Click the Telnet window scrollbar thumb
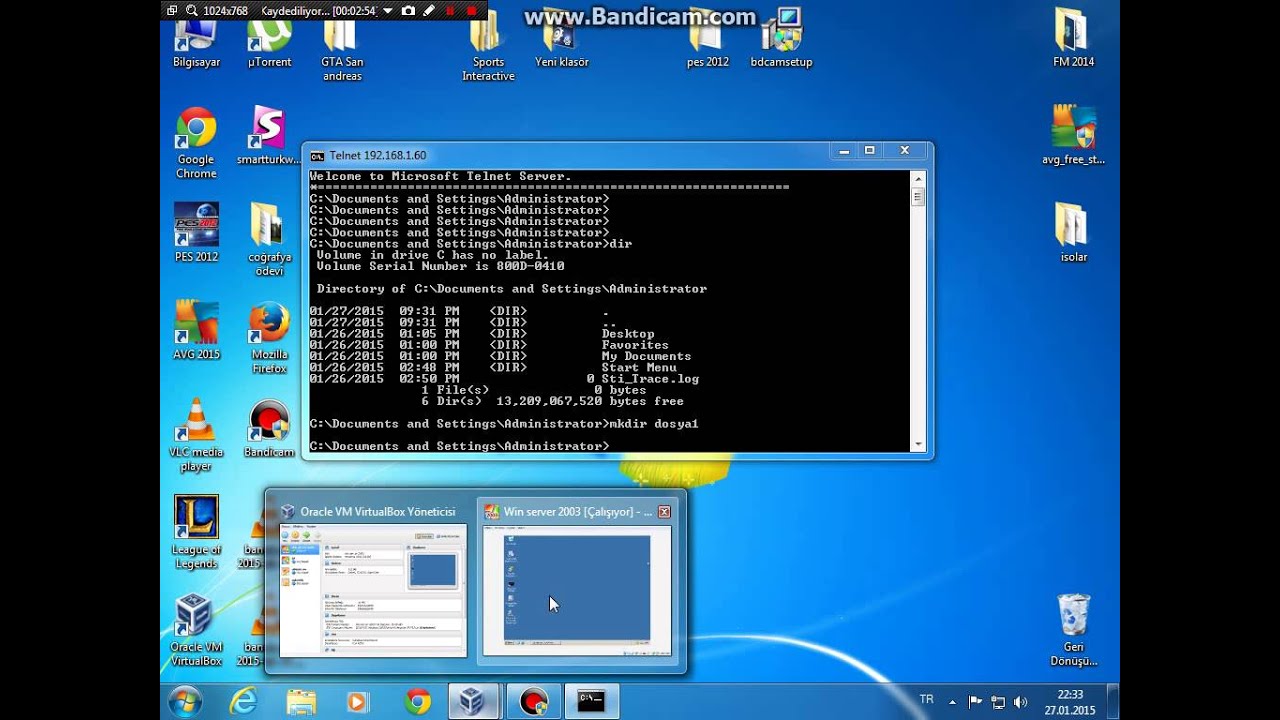The image size is (1280, 720). coord(918,197)
